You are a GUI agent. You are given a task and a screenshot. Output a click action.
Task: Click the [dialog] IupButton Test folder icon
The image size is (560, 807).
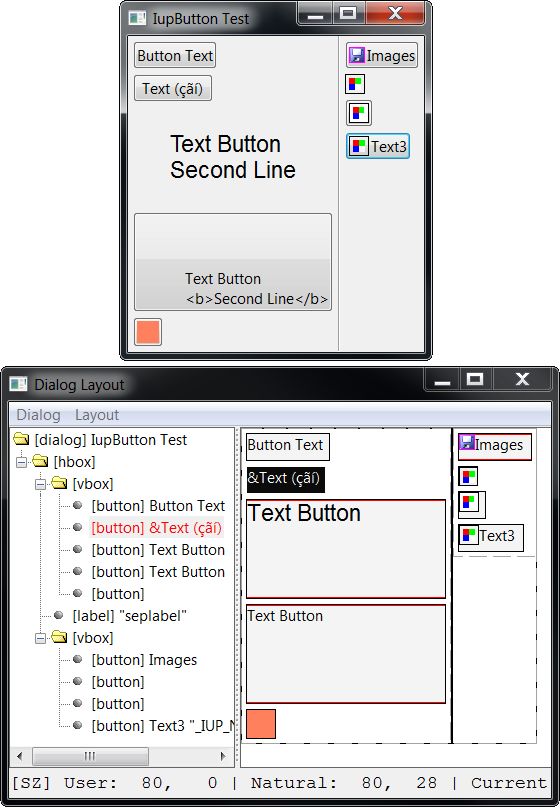click(21, 440)
